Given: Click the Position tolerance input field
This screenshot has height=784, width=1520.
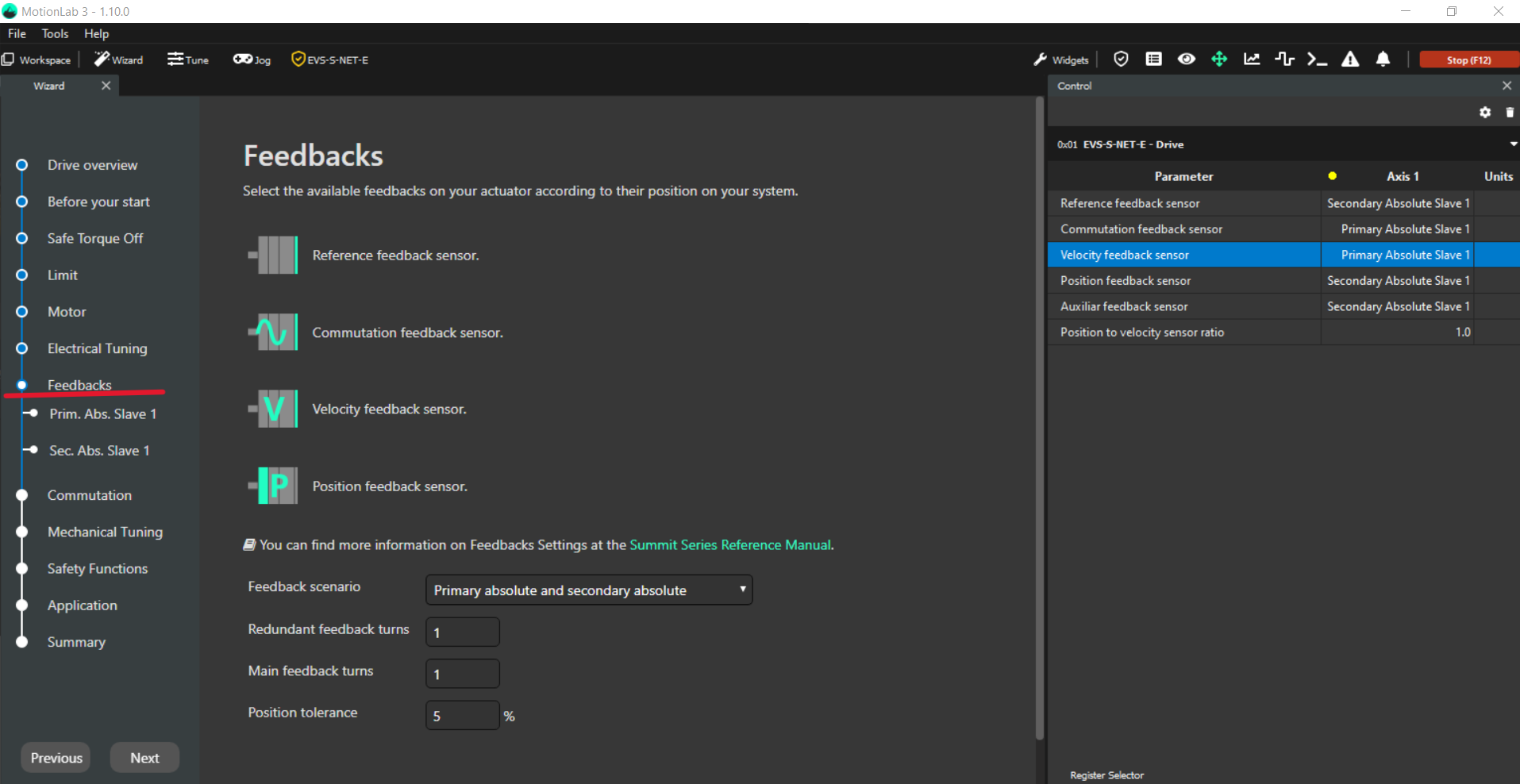Looking at the screenshot, I should tap(462, 716).
